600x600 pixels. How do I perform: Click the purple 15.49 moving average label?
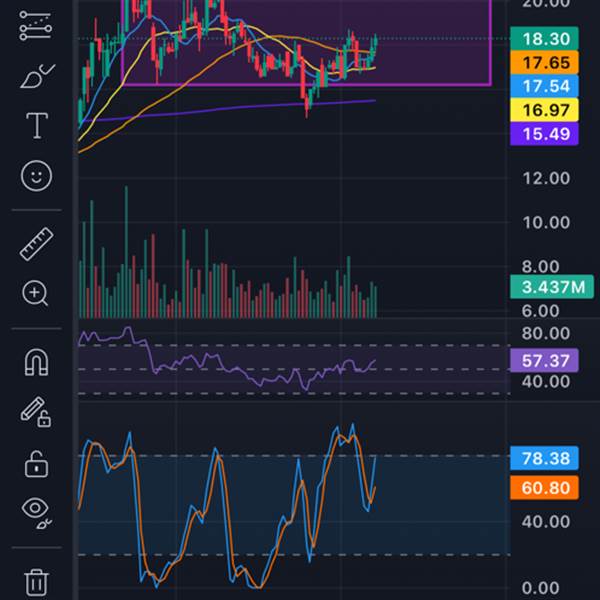click(x=544, y=134)
